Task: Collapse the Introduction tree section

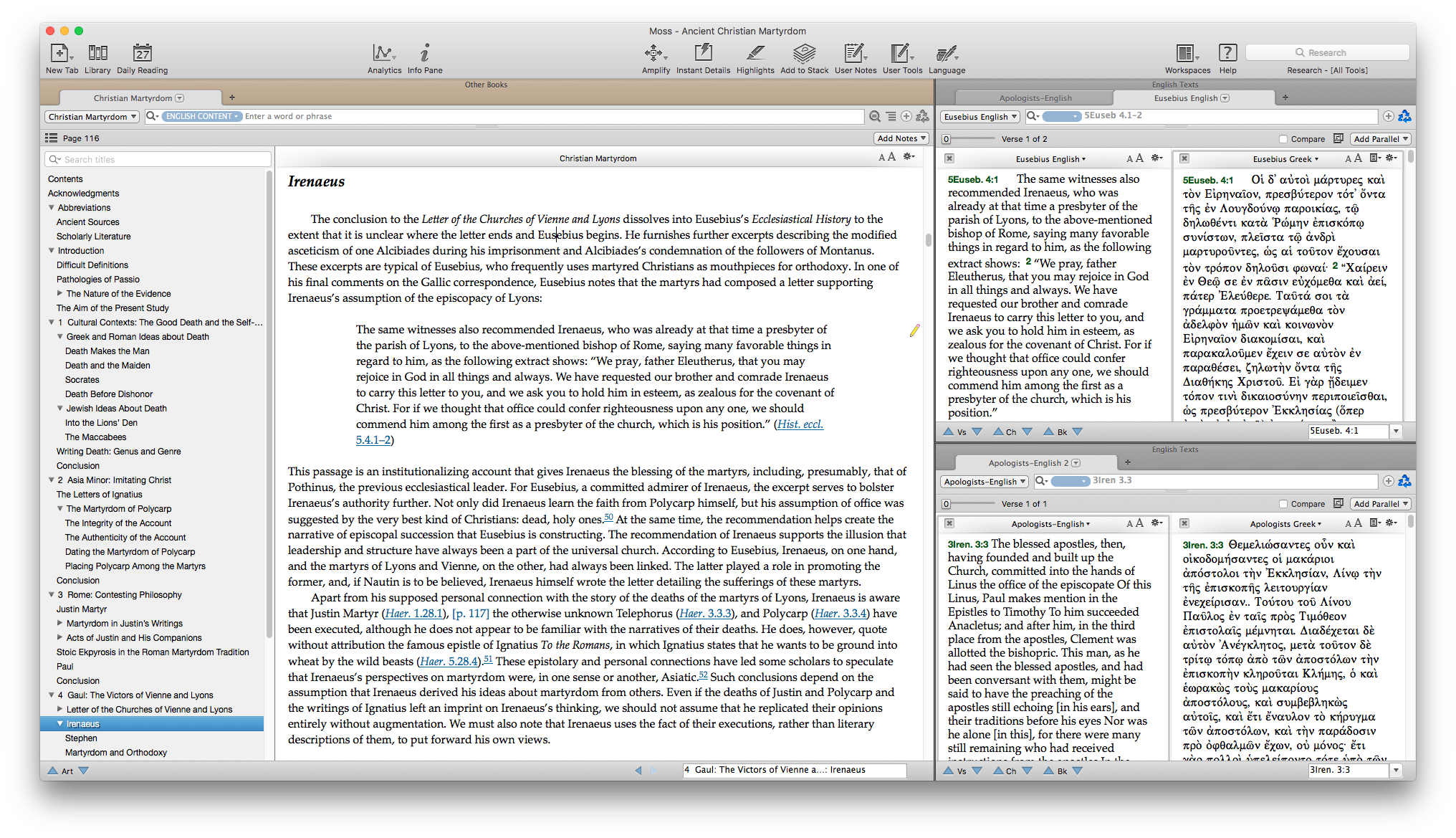Action: [x=52, y=251]
